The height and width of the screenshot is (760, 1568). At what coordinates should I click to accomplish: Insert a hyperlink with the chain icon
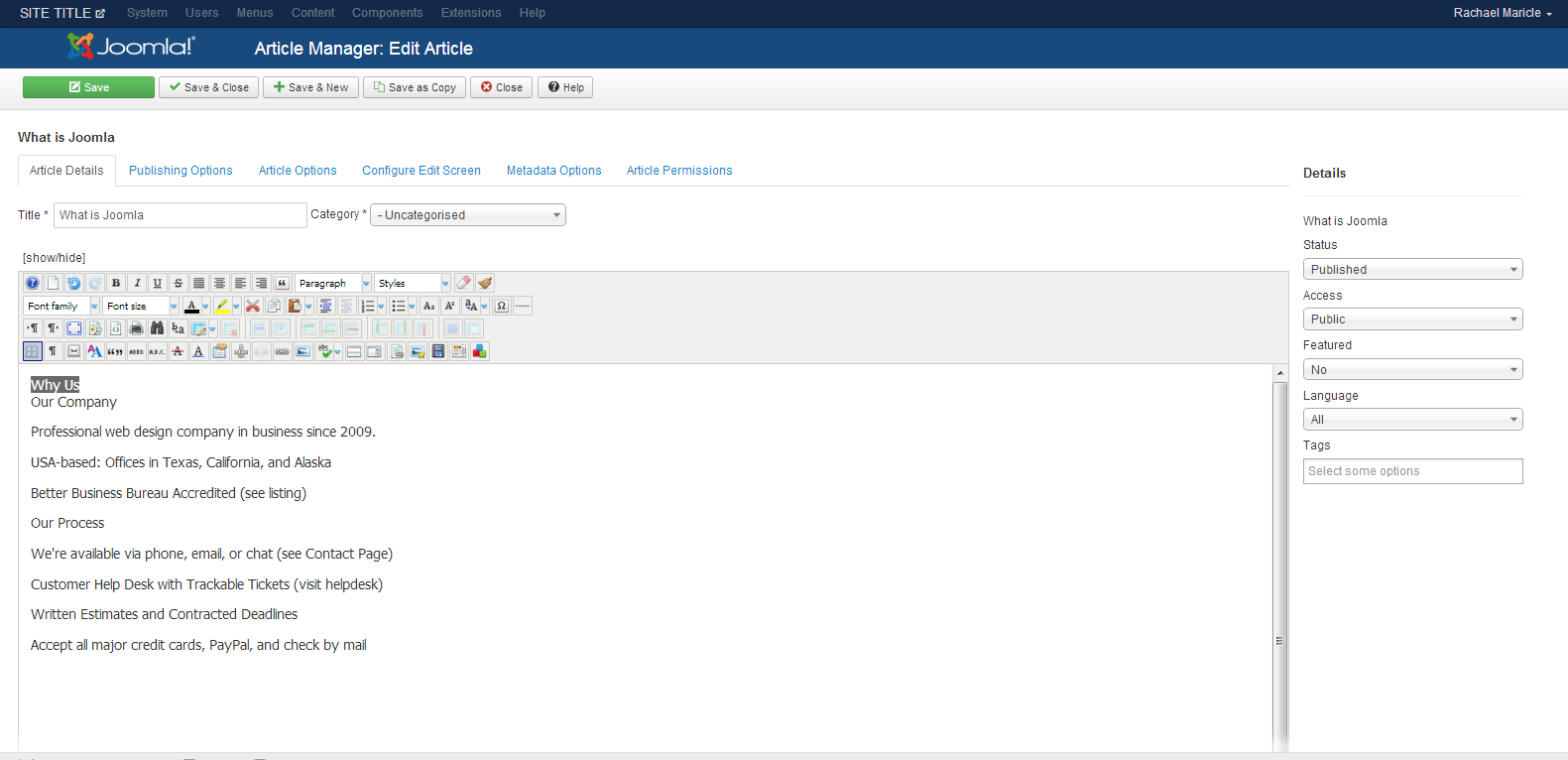[282, 351]
